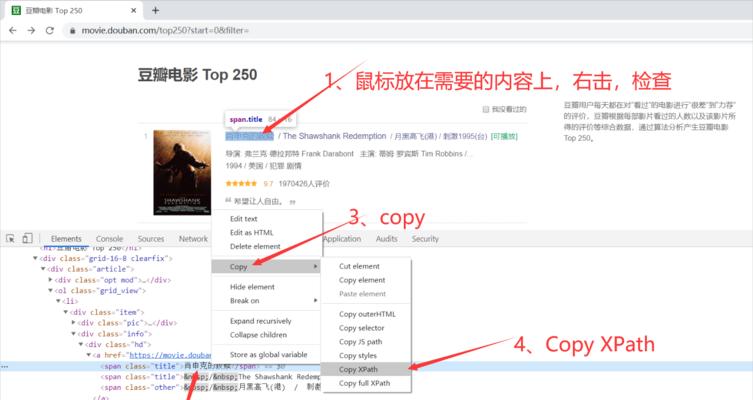Viewport: 753px width, 400px height.
Task: Open the Break on submenu
Action: pos(267,301)
